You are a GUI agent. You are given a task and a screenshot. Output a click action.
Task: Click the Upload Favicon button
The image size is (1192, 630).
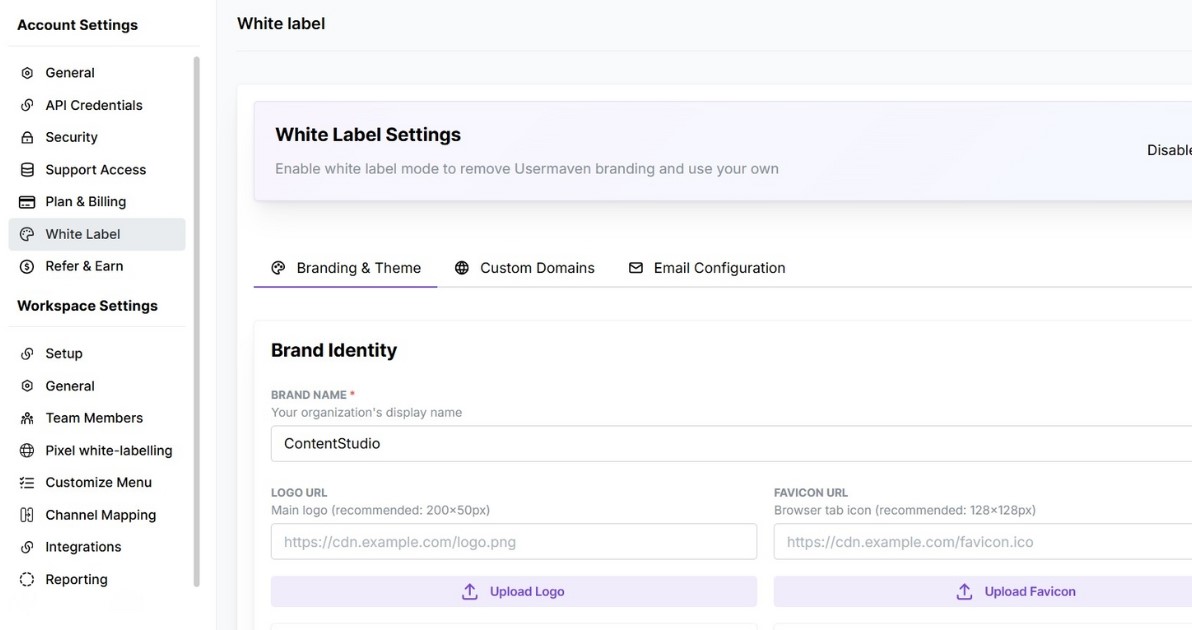pos(1015,591)
